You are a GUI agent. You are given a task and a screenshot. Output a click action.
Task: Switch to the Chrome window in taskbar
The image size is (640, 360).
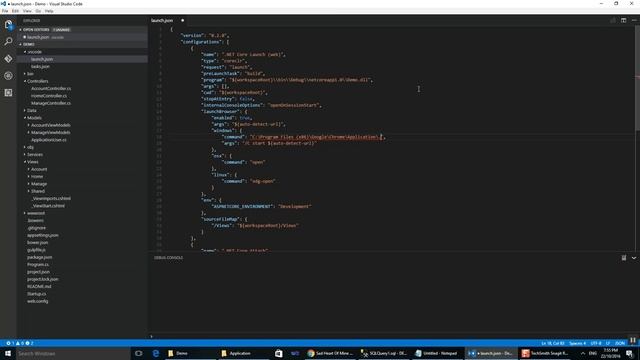pyautogui.click(x=330, y=353)
